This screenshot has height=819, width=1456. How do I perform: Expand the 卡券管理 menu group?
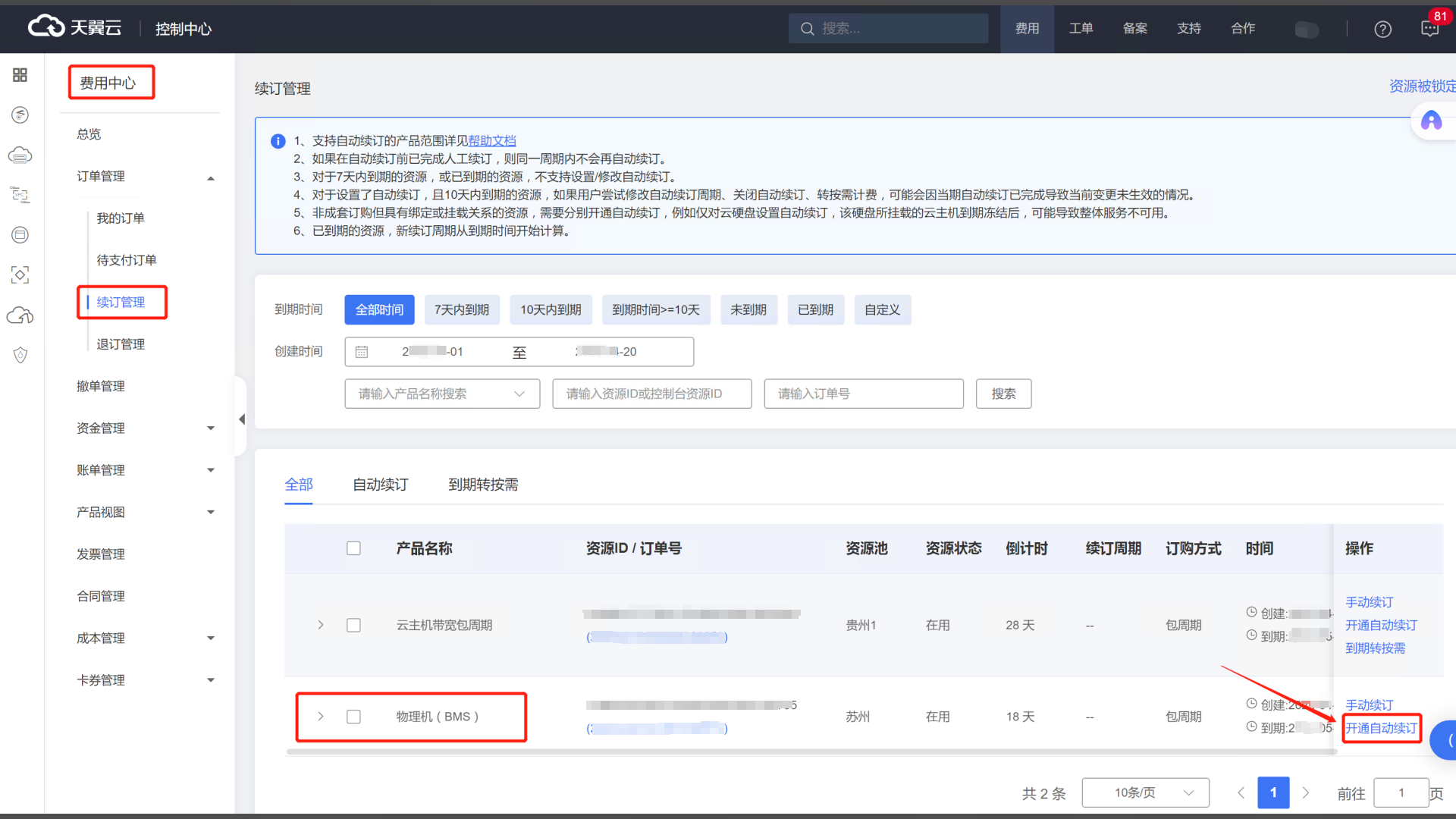coord(211,680)
